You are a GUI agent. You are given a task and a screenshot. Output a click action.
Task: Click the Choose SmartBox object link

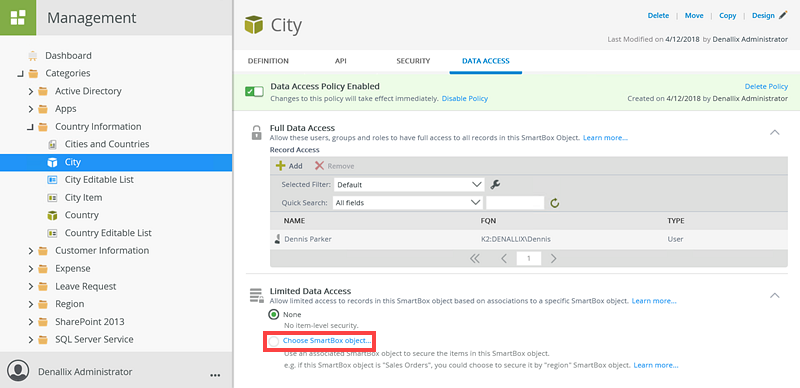click(327, 341)
